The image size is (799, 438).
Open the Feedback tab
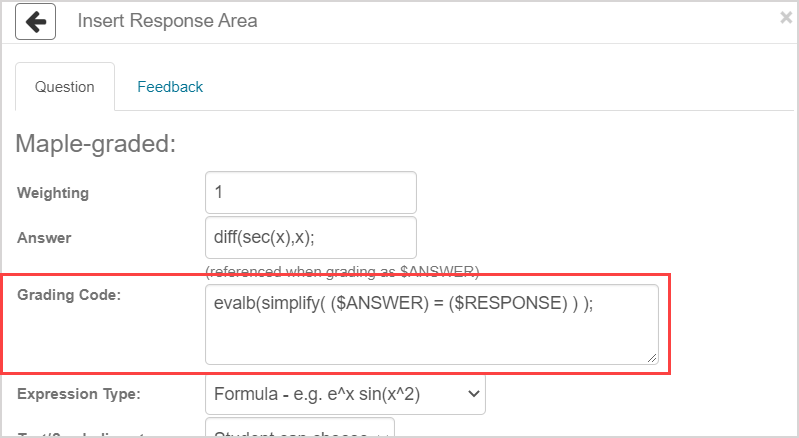170,87
